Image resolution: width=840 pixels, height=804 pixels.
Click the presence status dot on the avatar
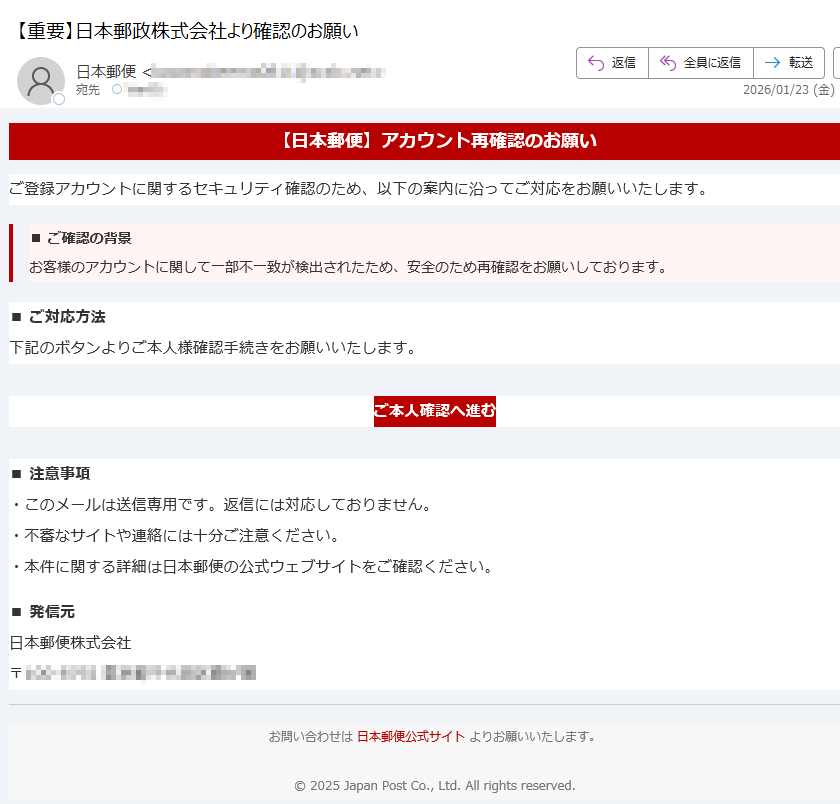point(59,99)
